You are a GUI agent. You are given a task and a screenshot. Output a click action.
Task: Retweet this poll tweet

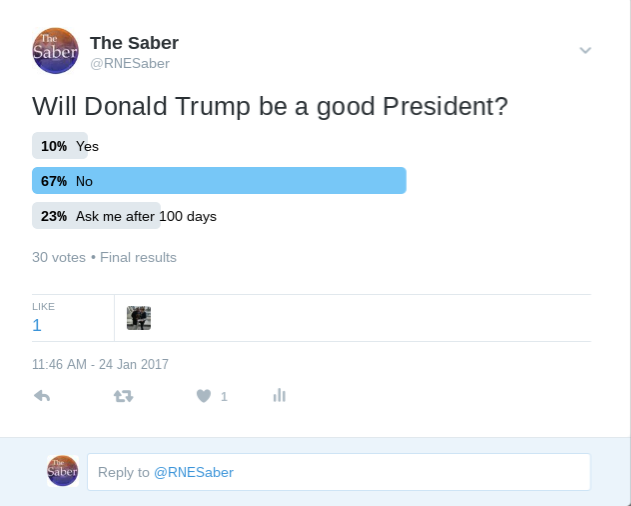pyautogui.click(x=124, y=396)
